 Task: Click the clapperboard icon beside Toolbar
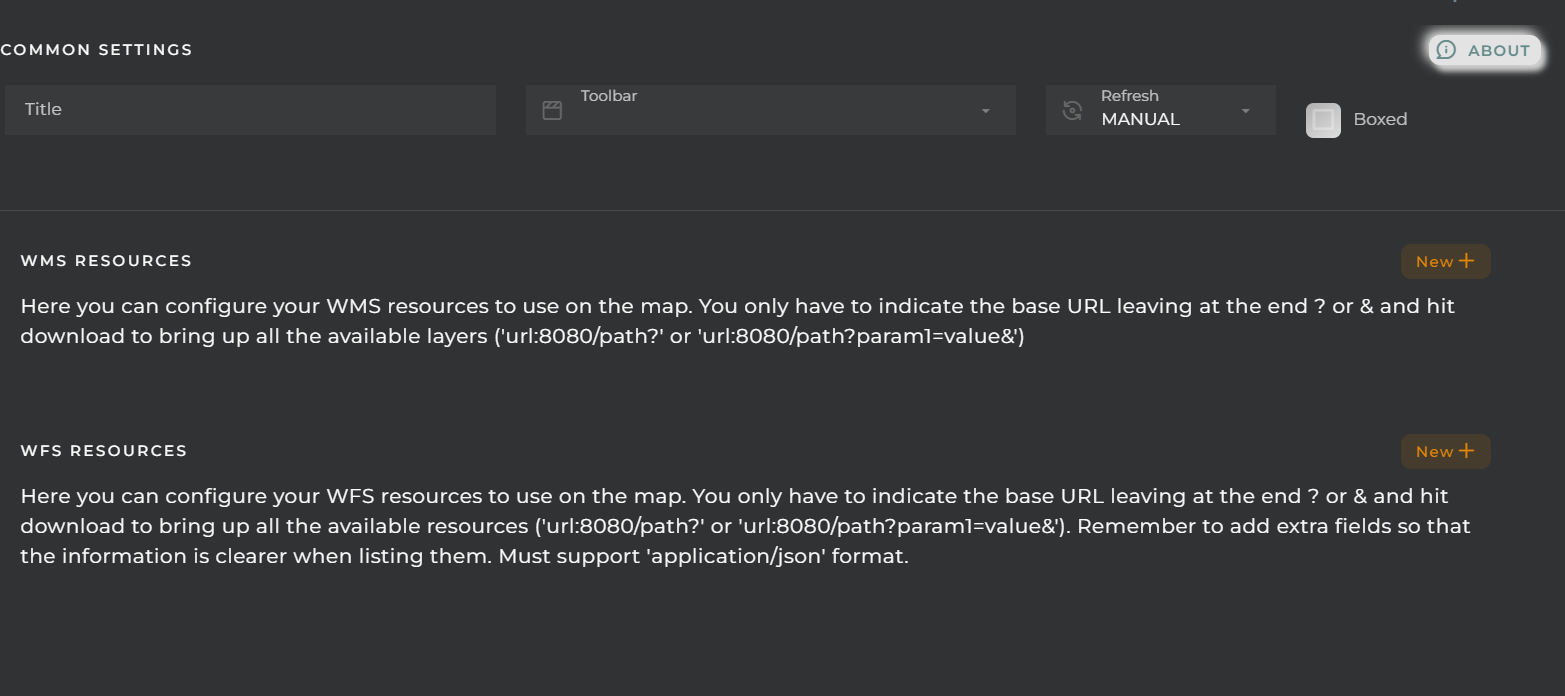pos(552,110)
